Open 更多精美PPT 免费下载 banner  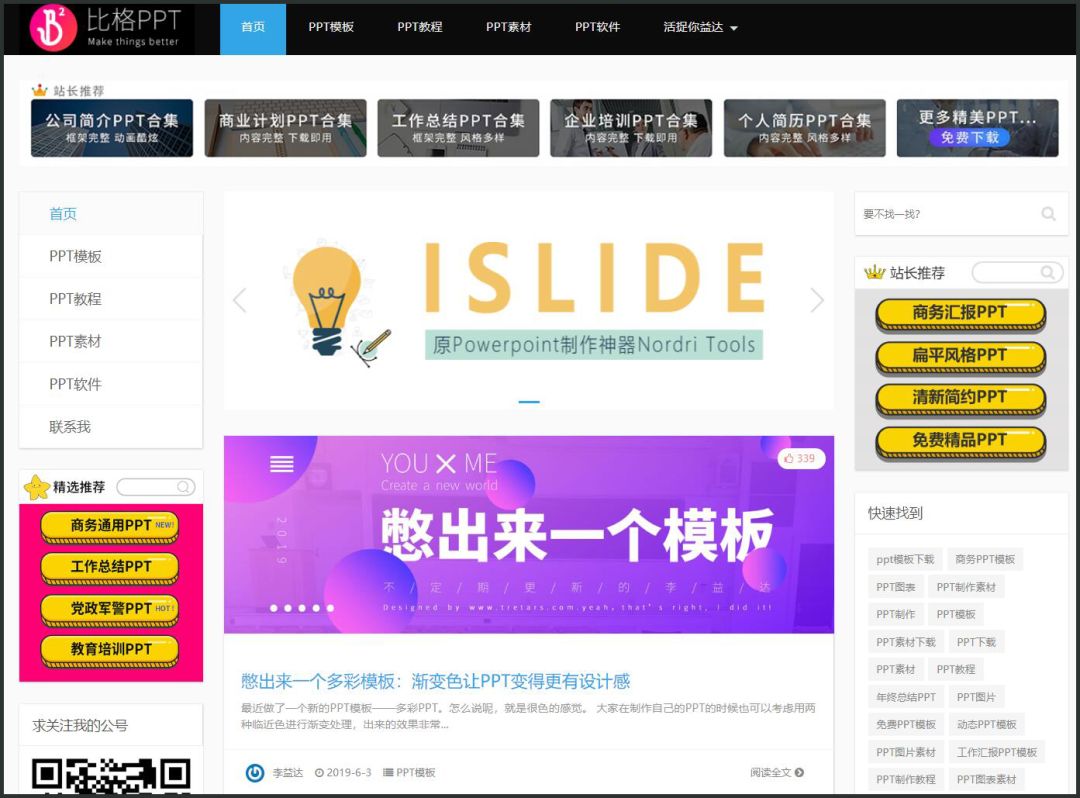[x=977, y=128]
